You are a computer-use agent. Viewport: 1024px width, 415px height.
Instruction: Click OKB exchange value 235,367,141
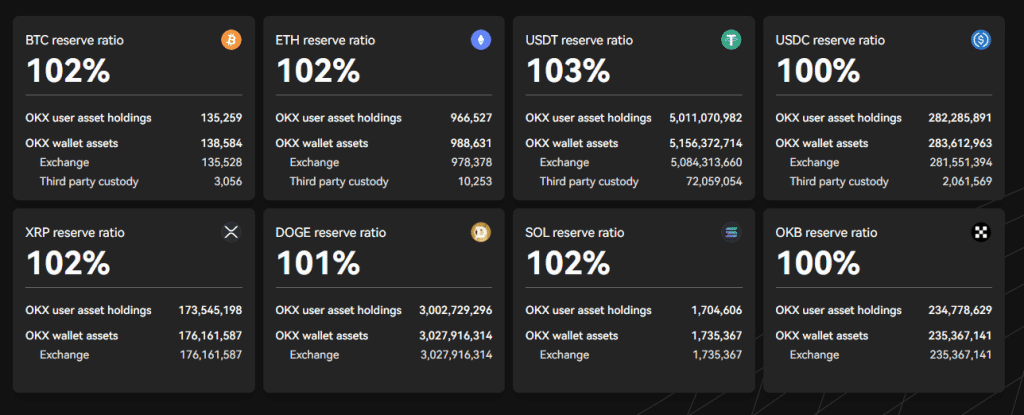(x=961, y=355)
